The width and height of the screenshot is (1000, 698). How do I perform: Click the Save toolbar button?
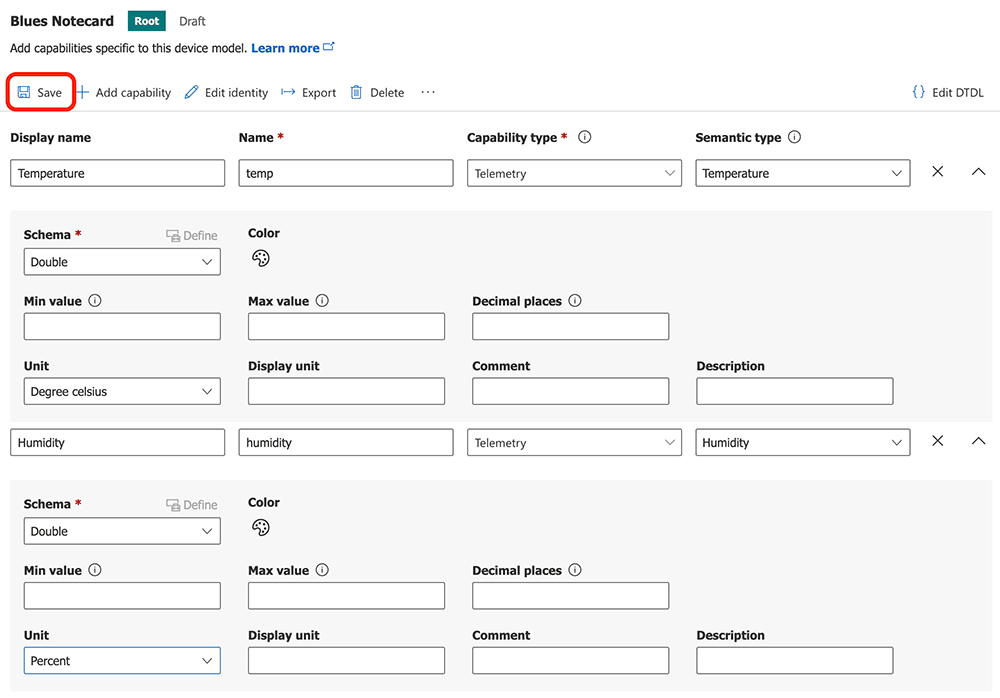point(40,93)
